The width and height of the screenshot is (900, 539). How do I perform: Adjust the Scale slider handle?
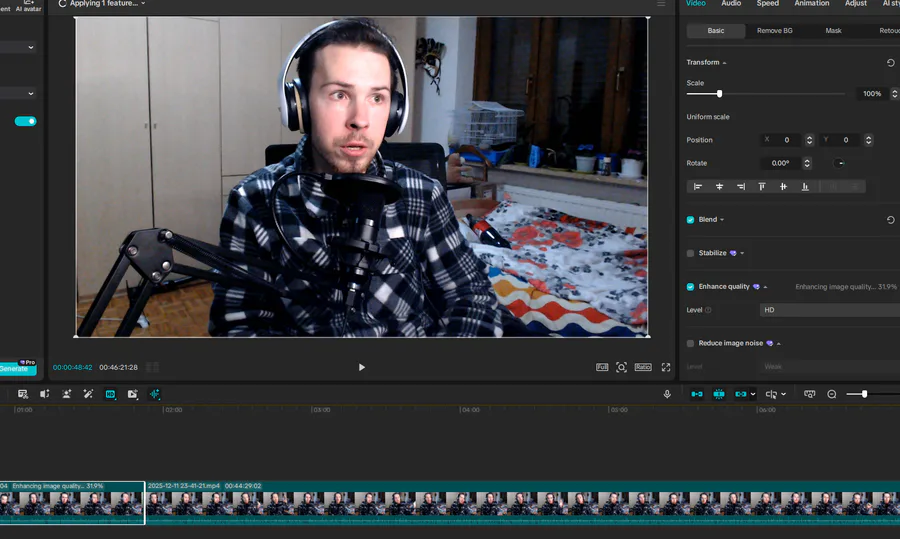719,94
